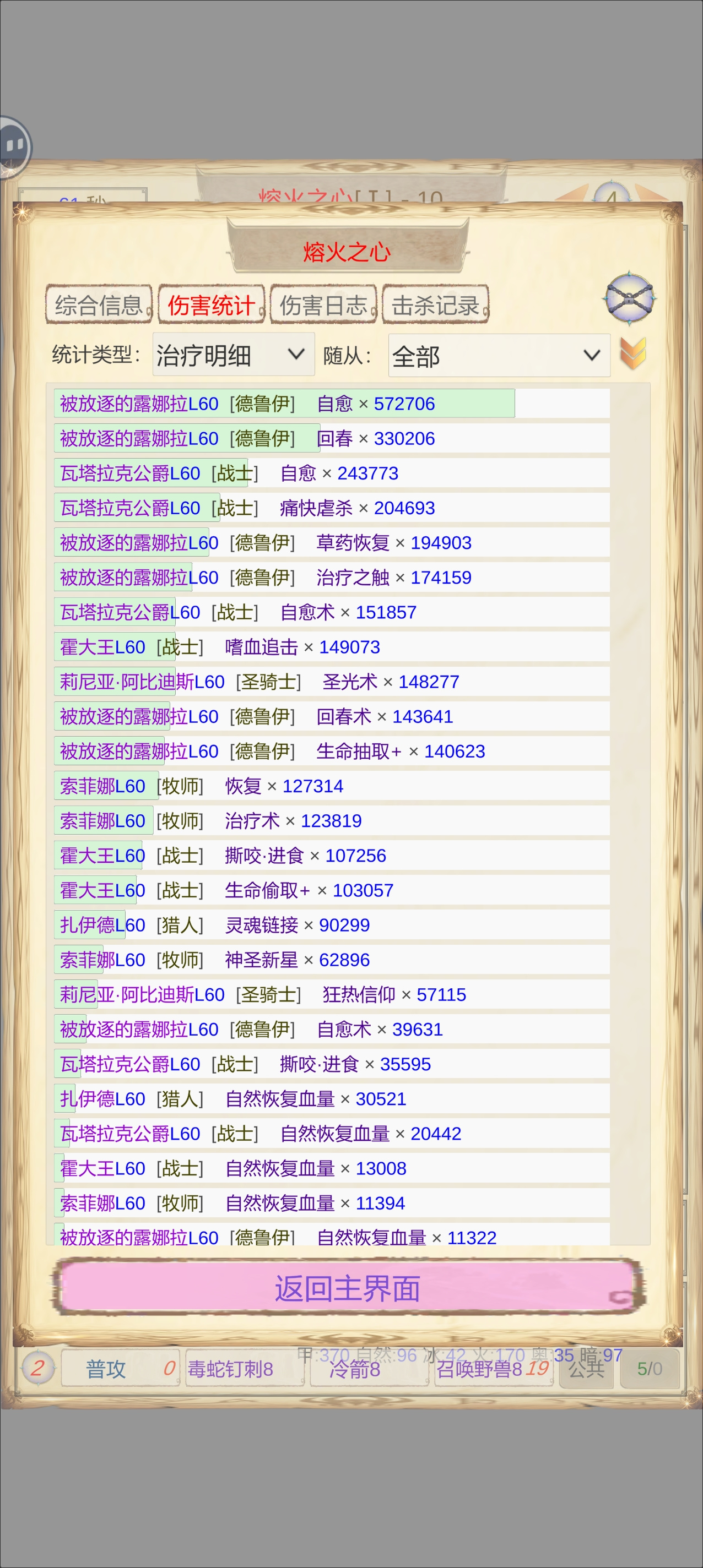Select the 生命偷取+ × 103057 row
This screenshot has width=703, height=1568.
(332, 889)
